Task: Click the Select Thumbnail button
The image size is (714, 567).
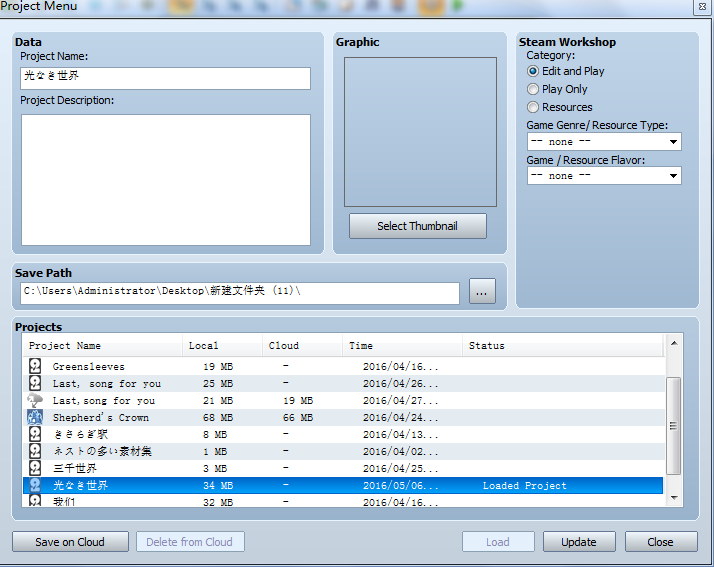Action: (x=418, y=226)
